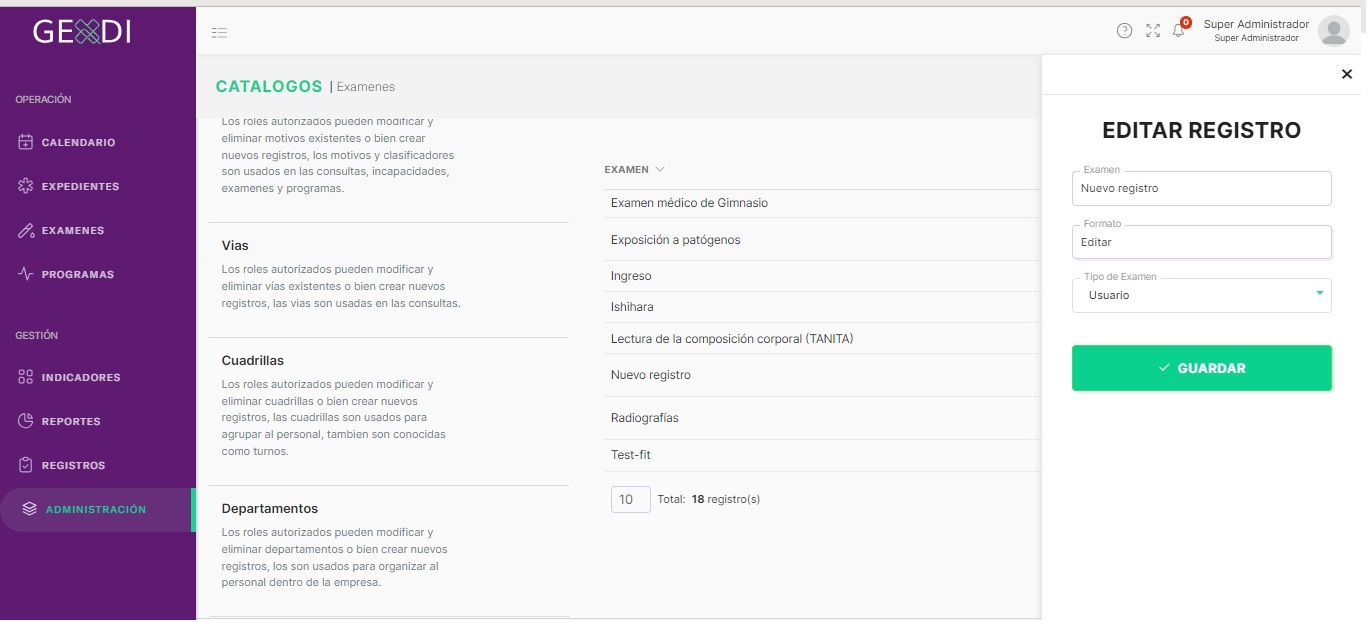Toggle the sidebar collapse menu icon

point(220,33)
